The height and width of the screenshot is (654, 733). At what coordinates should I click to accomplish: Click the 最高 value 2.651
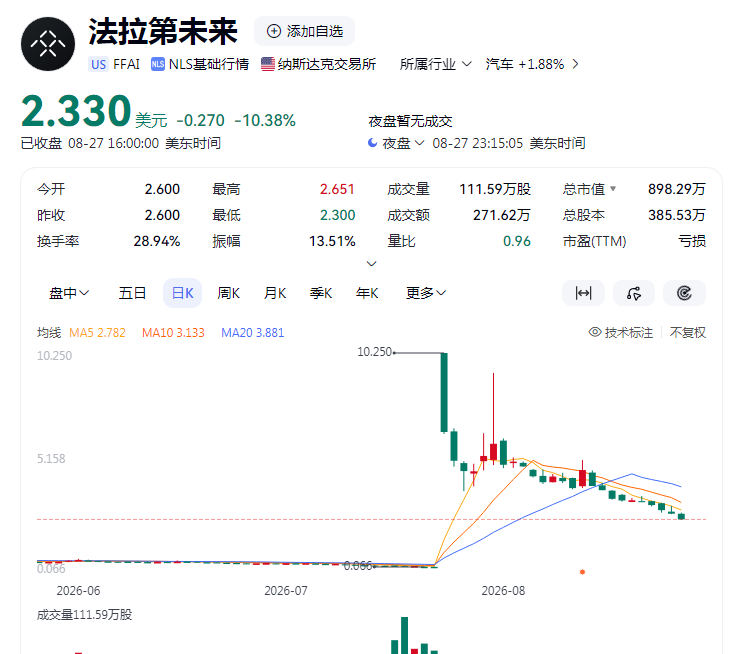(x=337, y=189)
